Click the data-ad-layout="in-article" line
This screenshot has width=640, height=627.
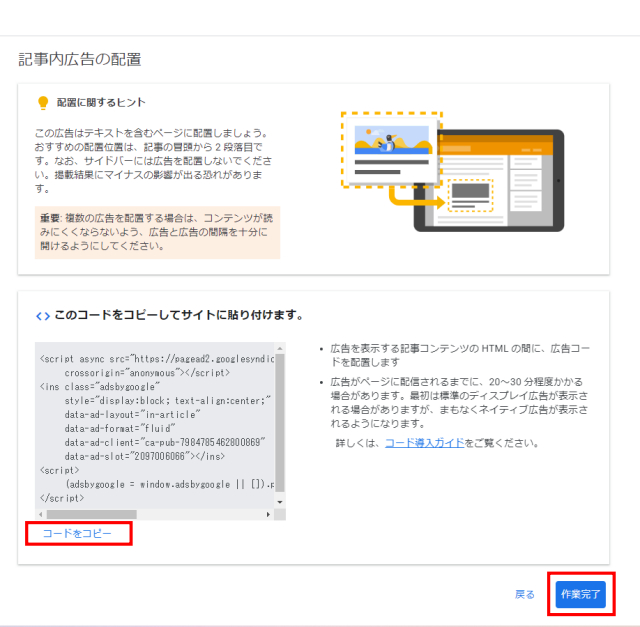(x=132, y=415)
